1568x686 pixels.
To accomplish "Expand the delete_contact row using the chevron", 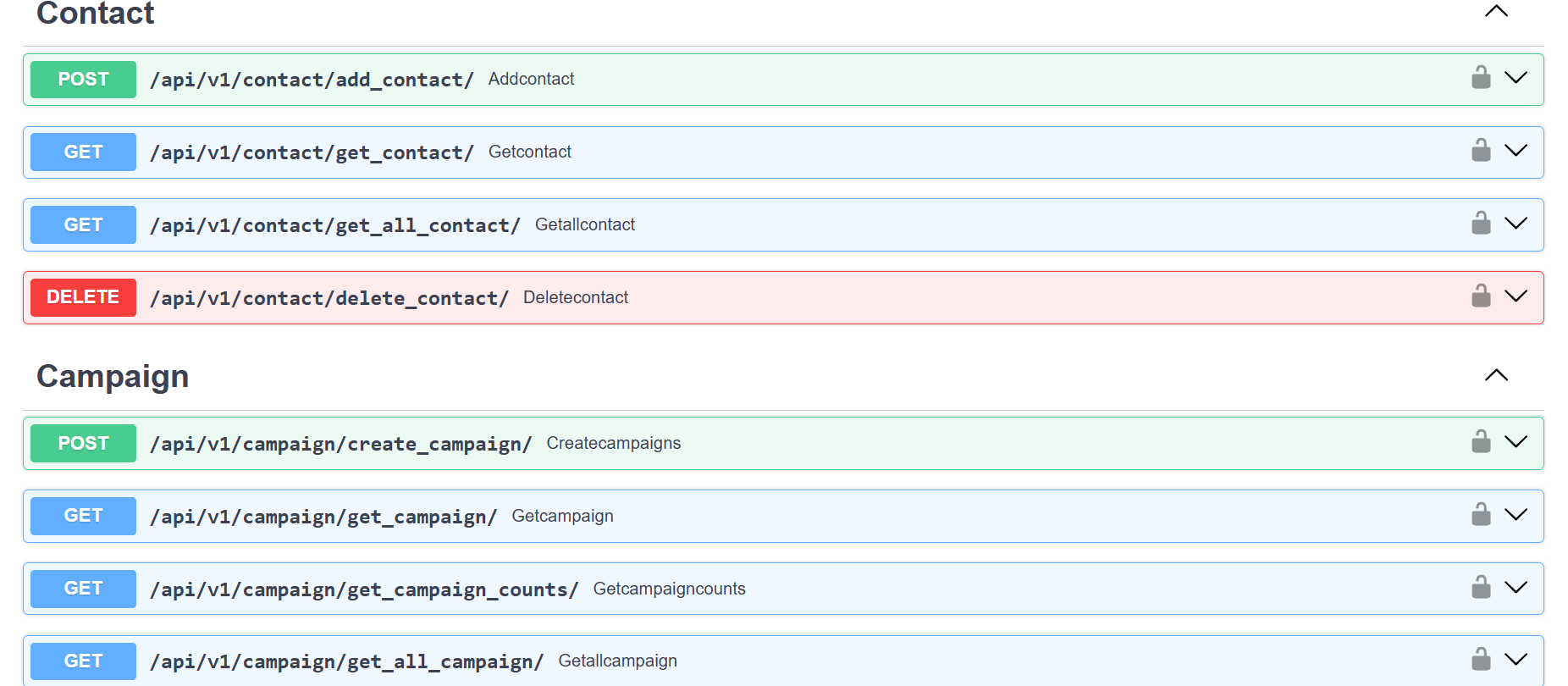I will [1516, 296].
